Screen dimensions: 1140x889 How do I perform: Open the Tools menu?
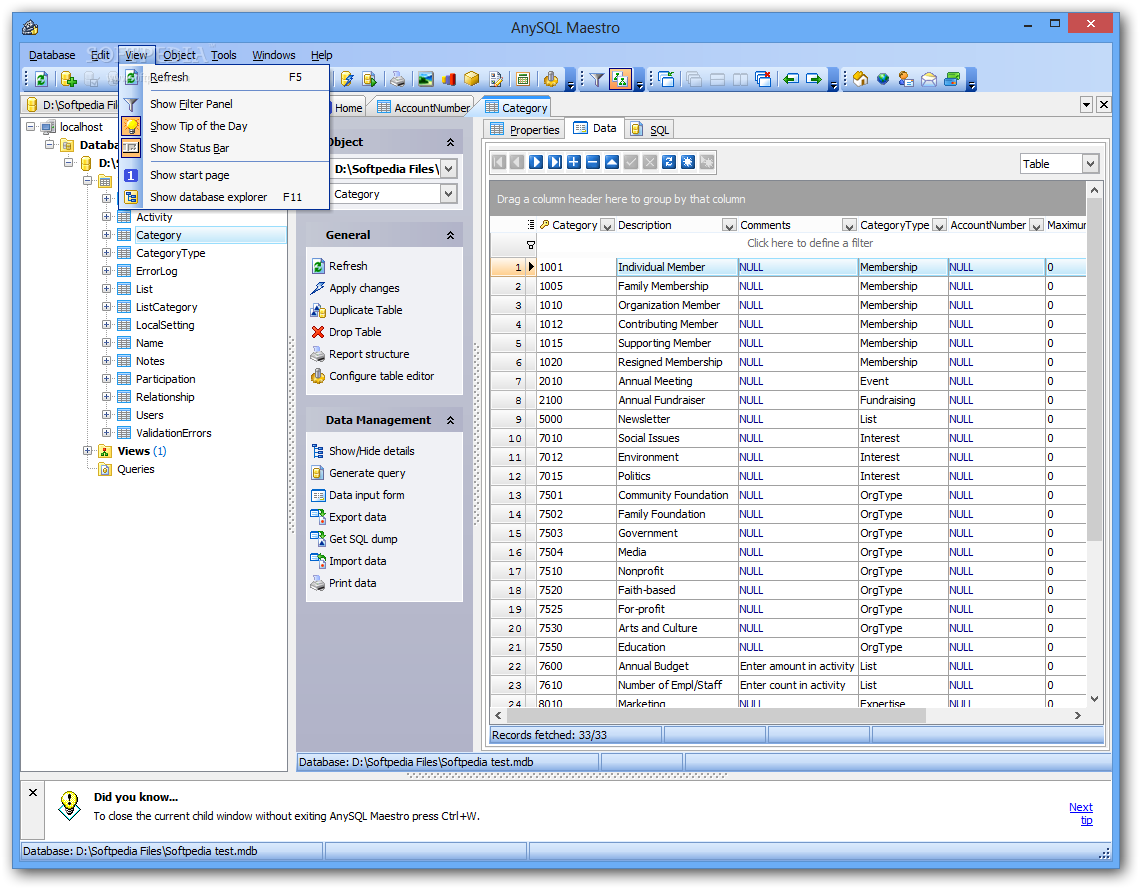(x=224, y=55)
